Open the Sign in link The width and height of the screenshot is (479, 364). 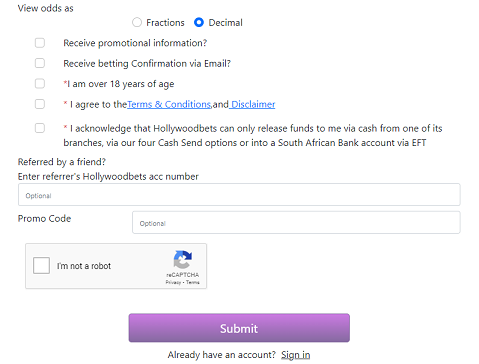295,355
